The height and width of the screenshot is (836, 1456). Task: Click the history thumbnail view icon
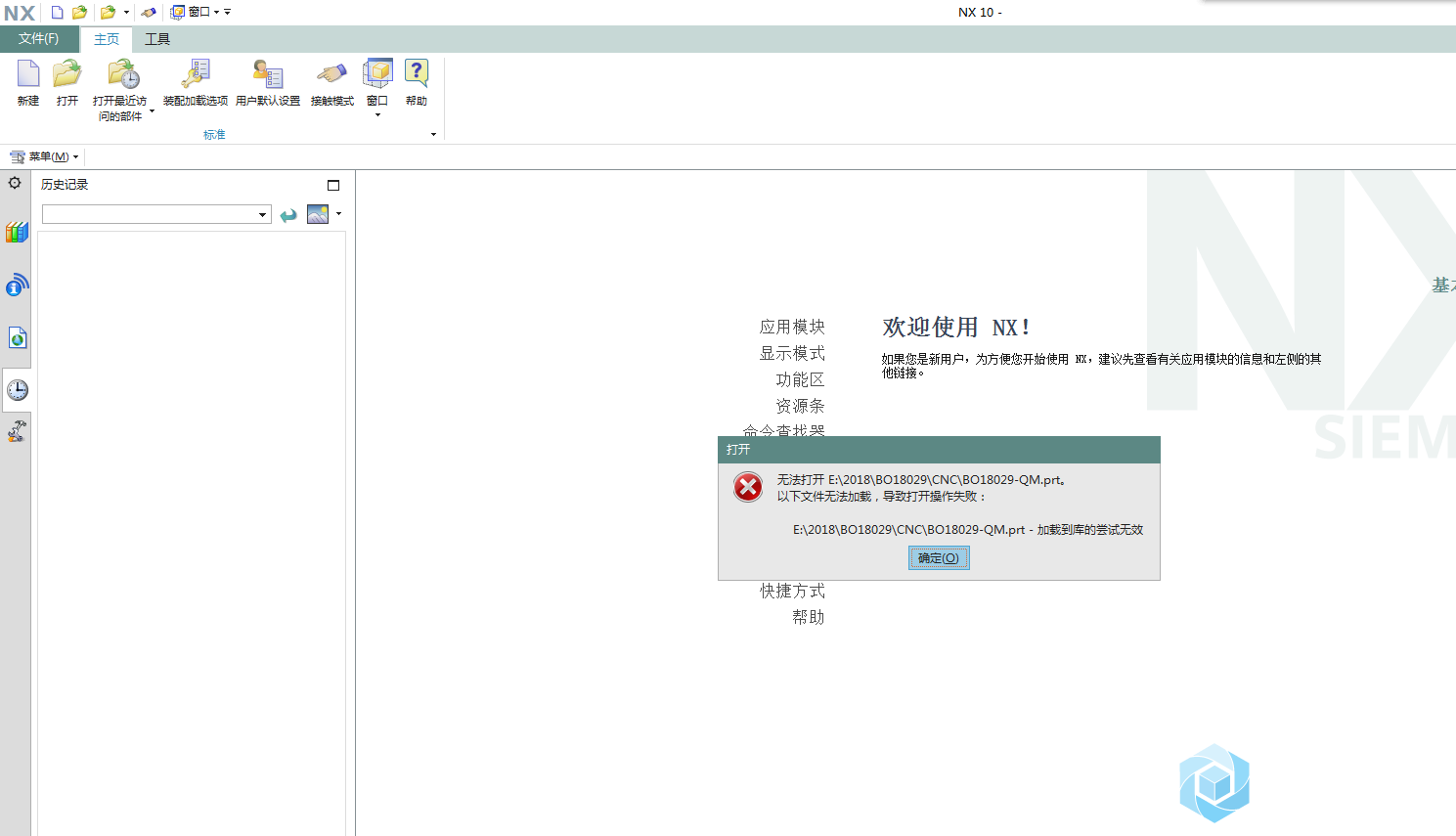[318, 214]
